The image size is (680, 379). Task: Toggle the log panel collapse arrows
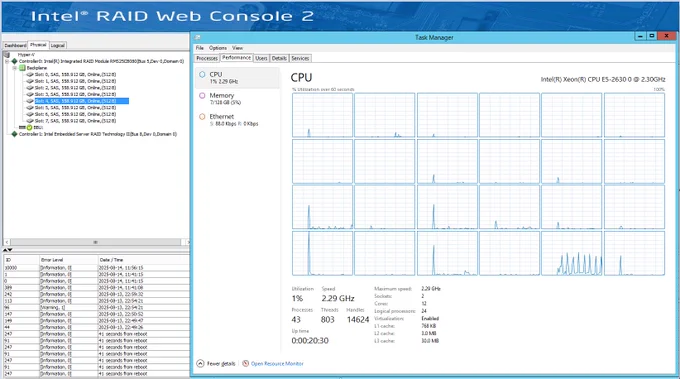[x=7, y=250]
